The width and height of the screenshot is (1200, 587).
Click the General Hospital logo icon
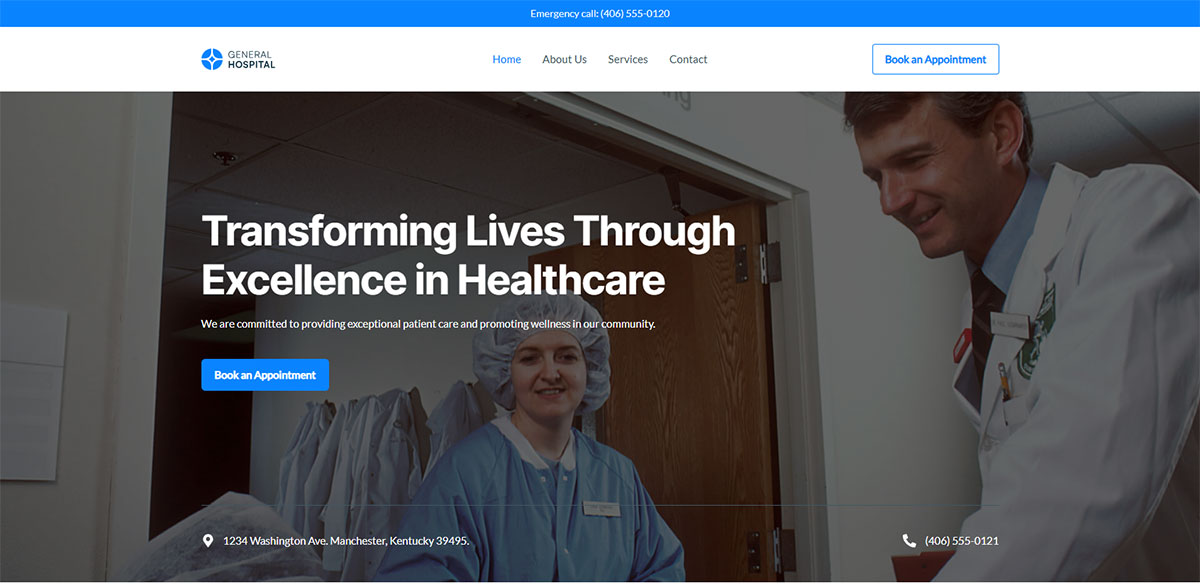tap(212, 59)
